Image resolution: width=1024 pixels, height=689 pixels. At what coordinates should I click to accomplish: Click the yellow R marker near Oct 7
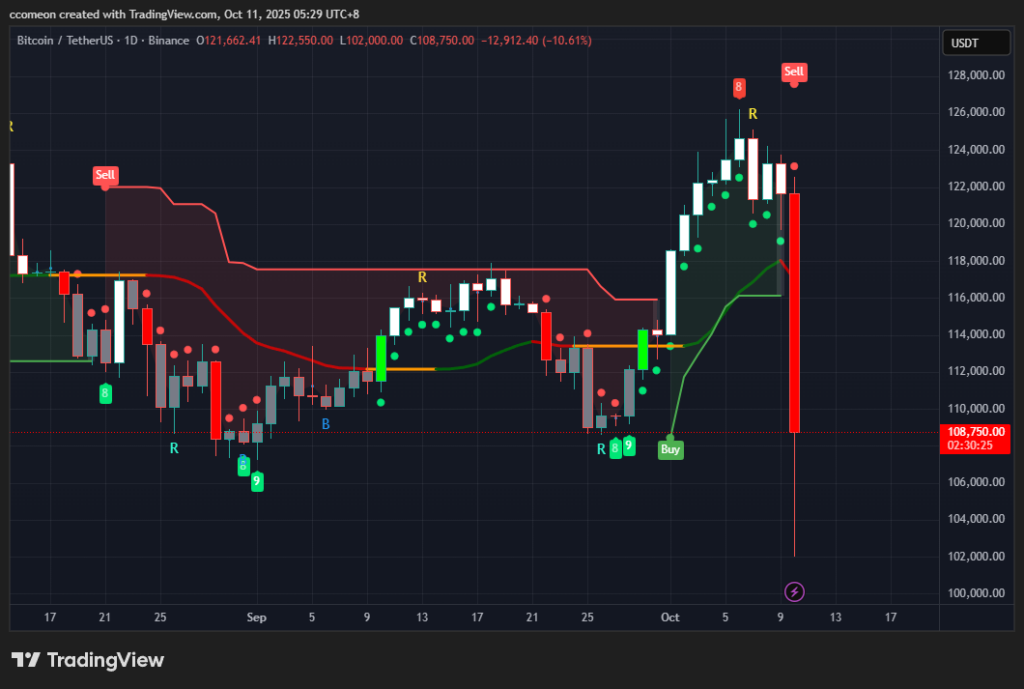tap(752, 114)
